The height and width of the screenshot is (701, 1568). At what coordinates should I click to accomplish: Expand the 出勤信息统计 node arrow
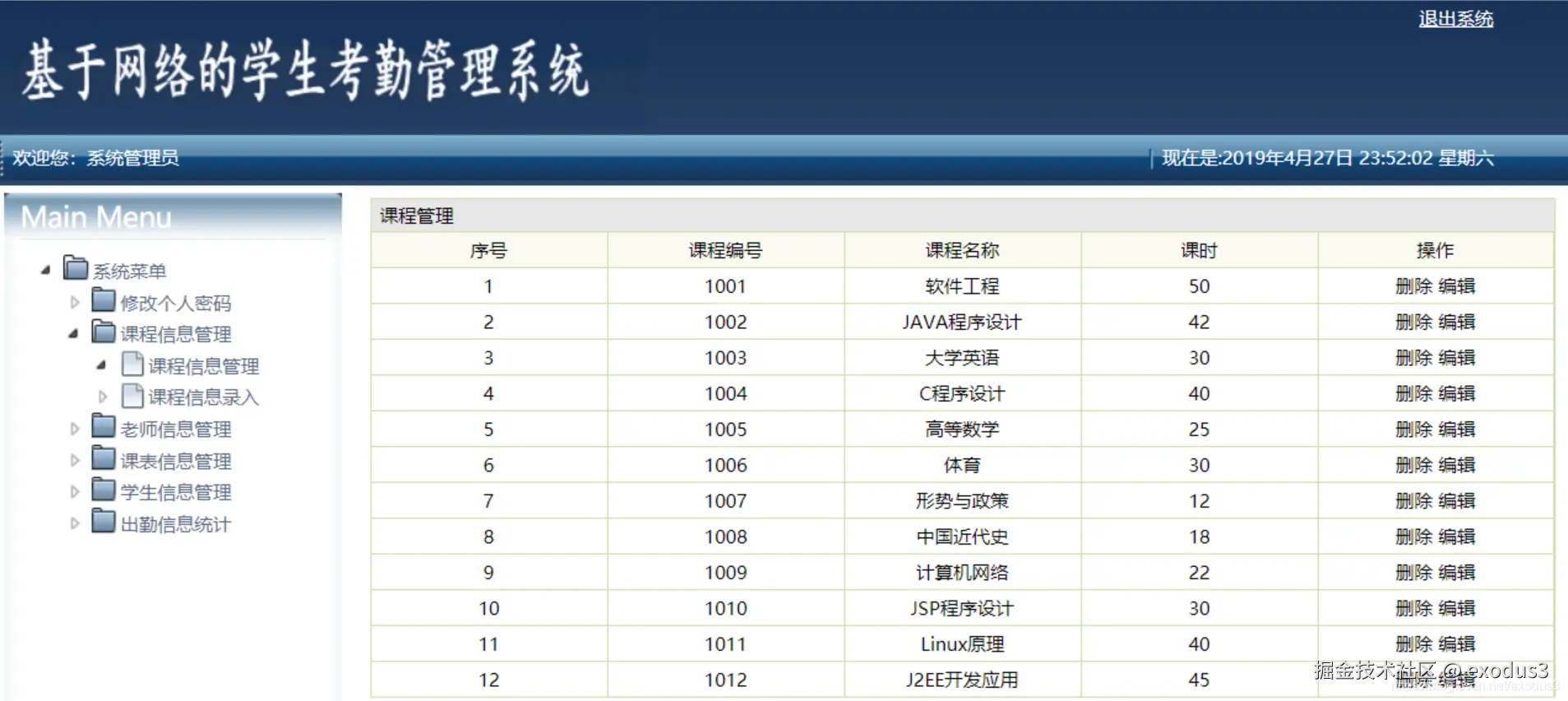point(75,523)
